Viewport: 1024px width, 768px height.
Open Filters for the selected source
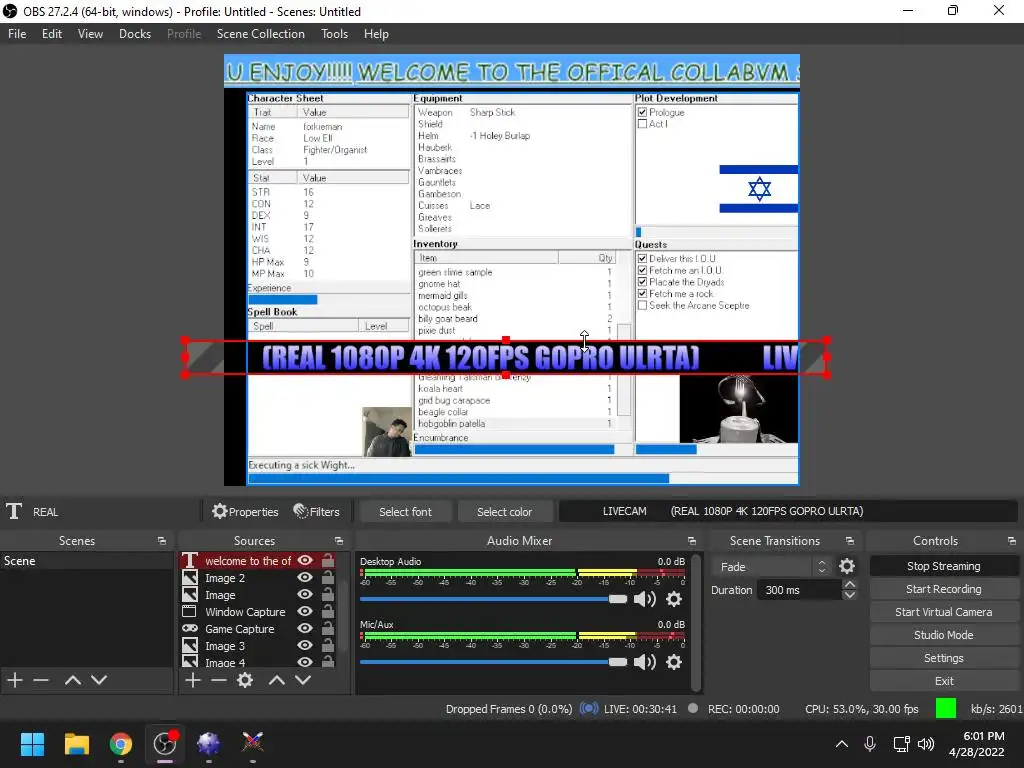[x=317, y=511]
